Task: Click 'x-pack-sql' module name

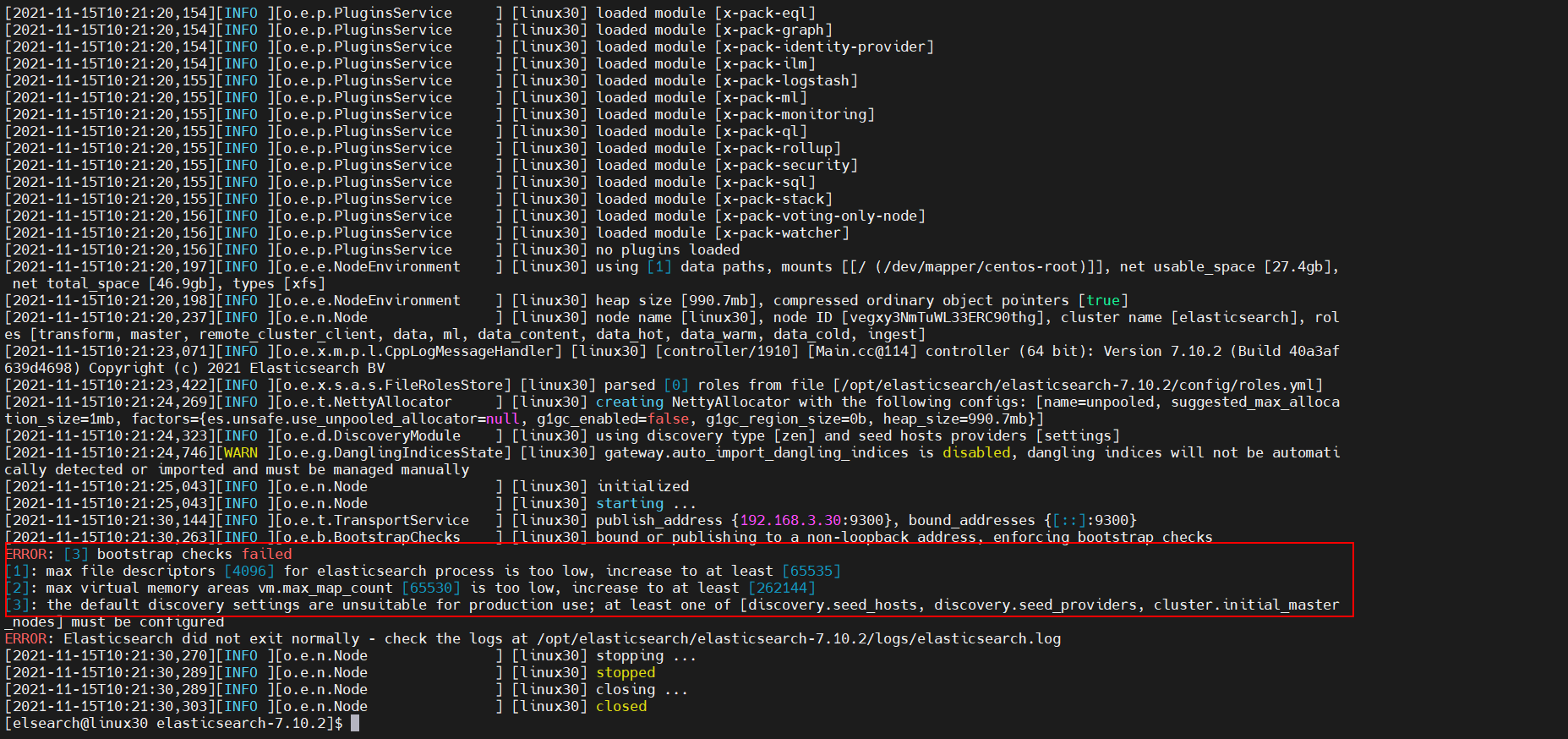Action: 765,182
